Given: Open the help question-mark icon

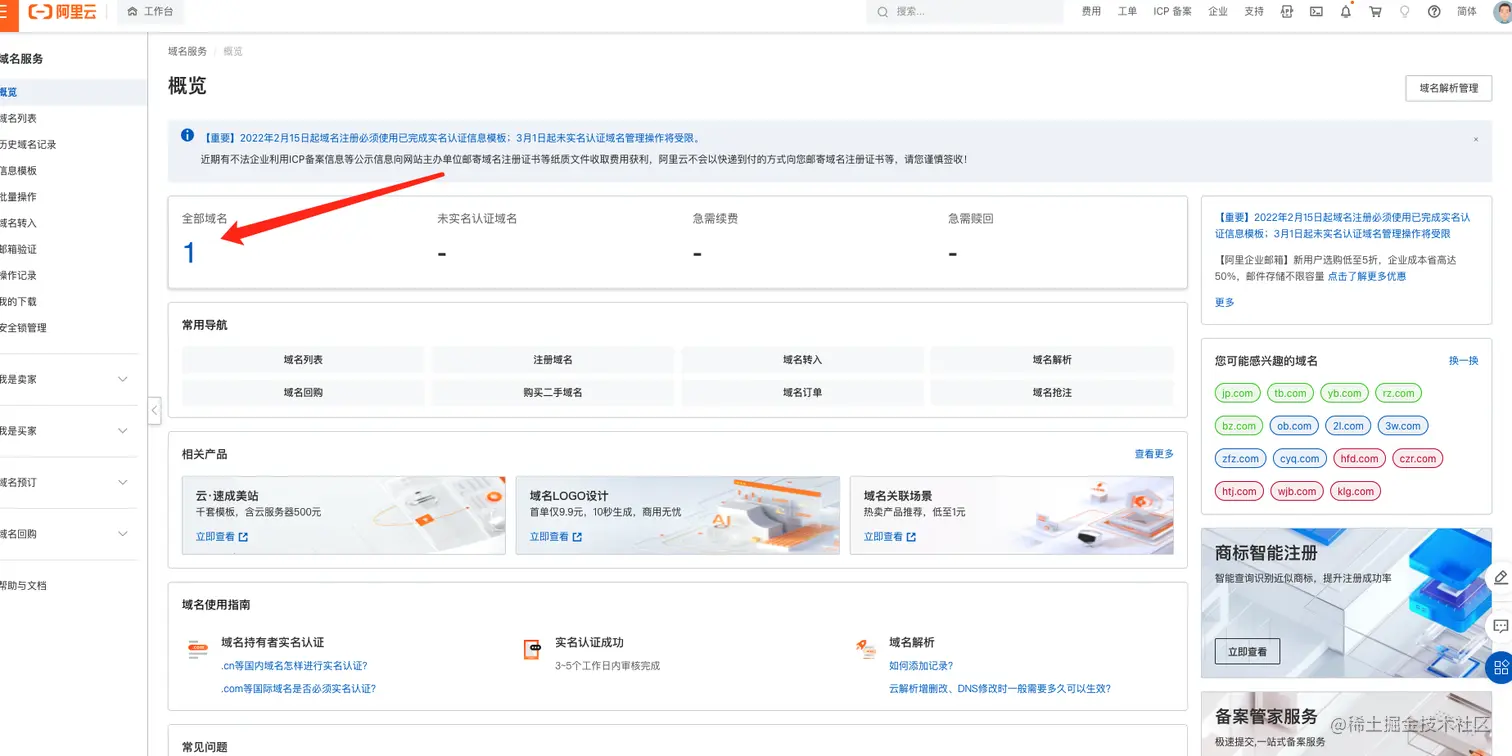Looking at the screenshot, I should coord(1434,12).
